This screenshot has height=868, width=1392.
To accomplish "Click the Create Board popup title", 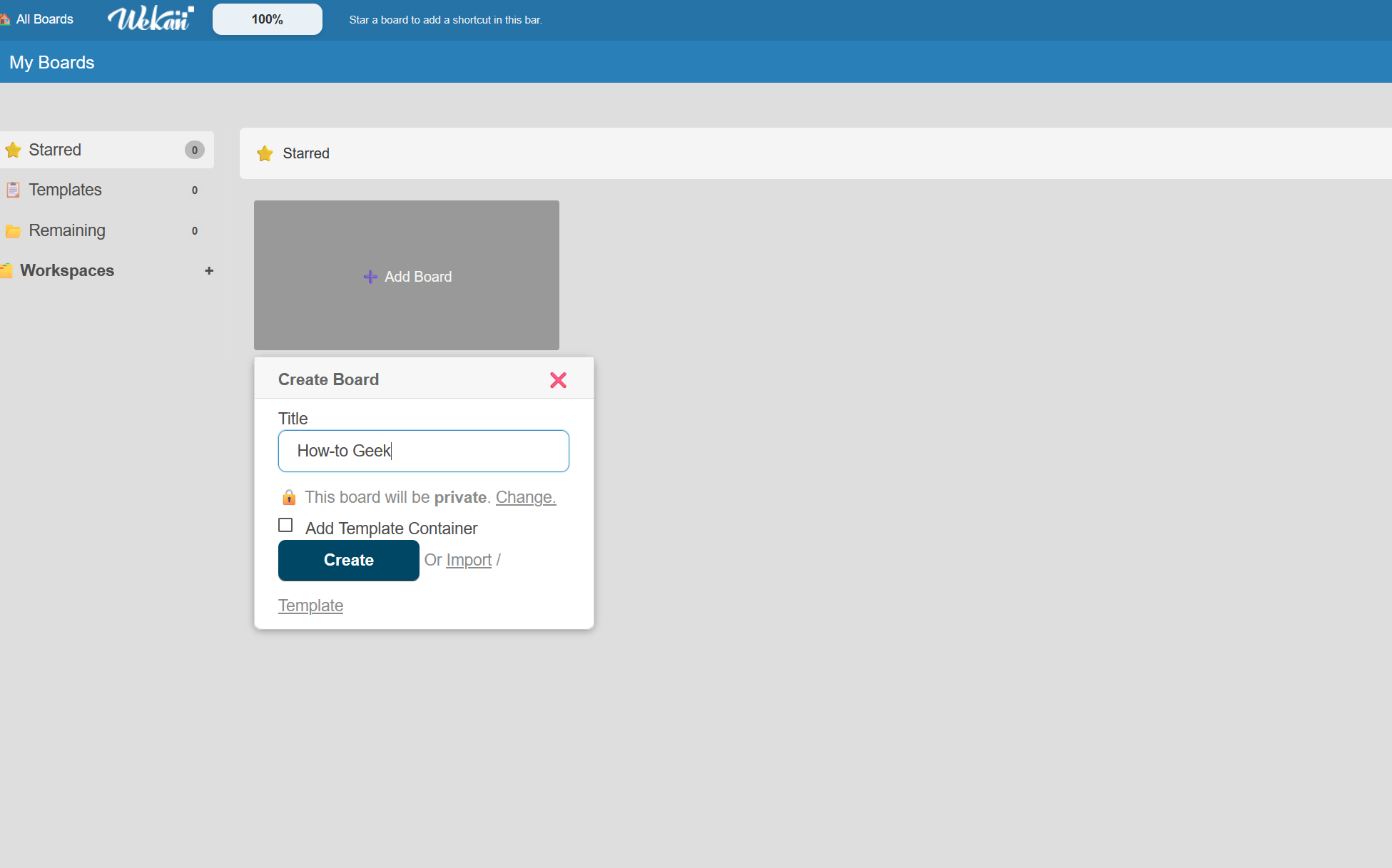I will pos(328,379).
